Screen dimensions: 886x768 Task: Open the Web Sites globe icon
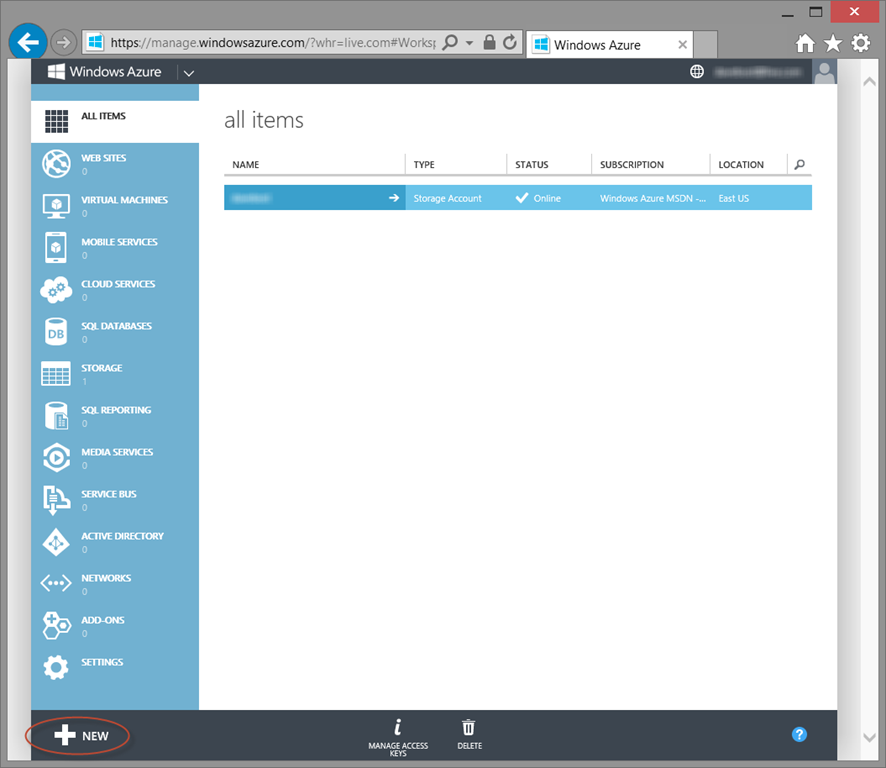(56, 164)
